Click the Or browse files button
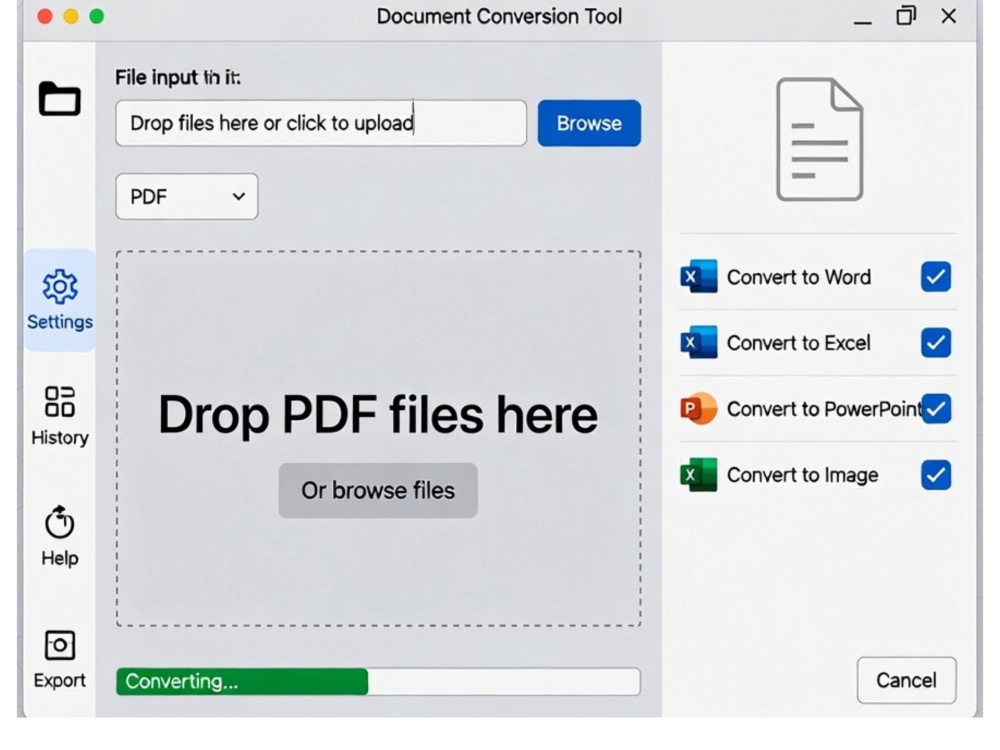The image size is (1000, 750). (378, 490)
